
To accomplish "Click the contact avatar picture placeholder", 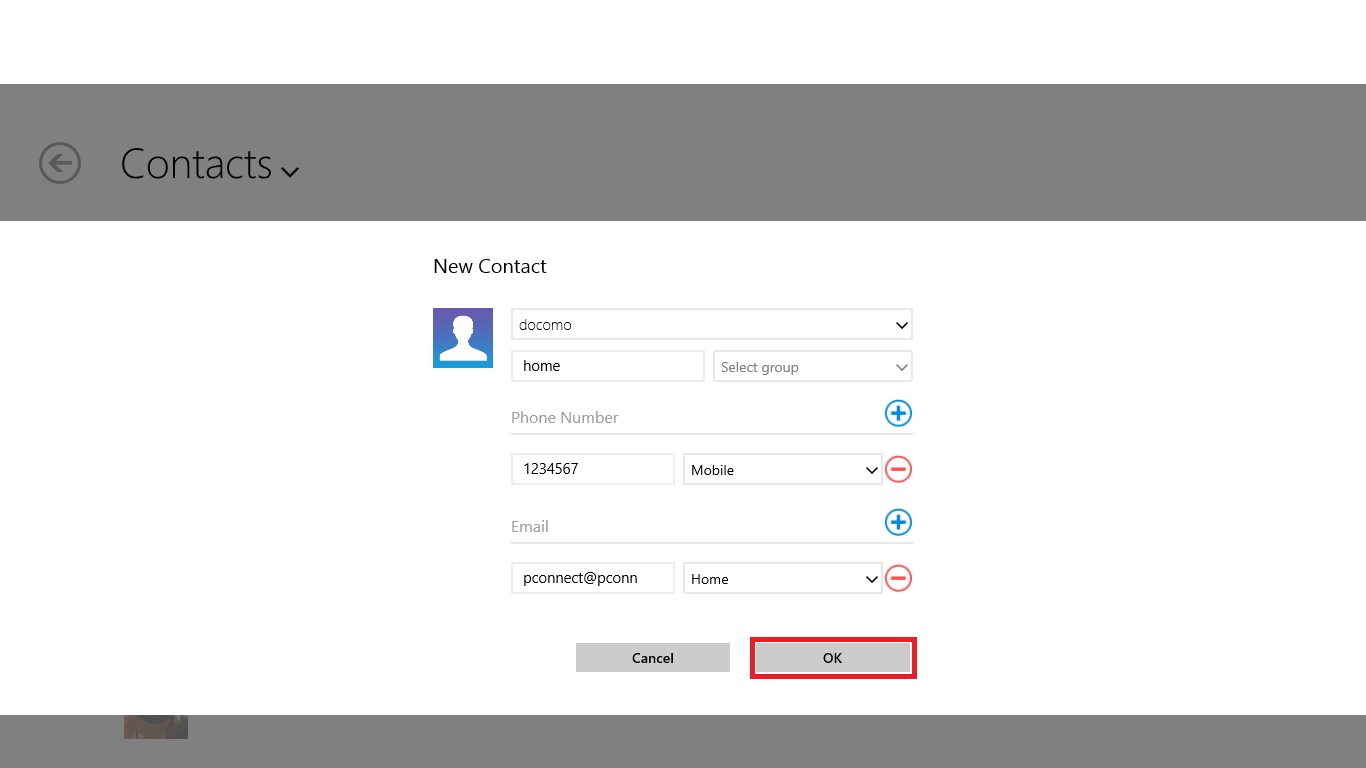I will click(463, 338).
